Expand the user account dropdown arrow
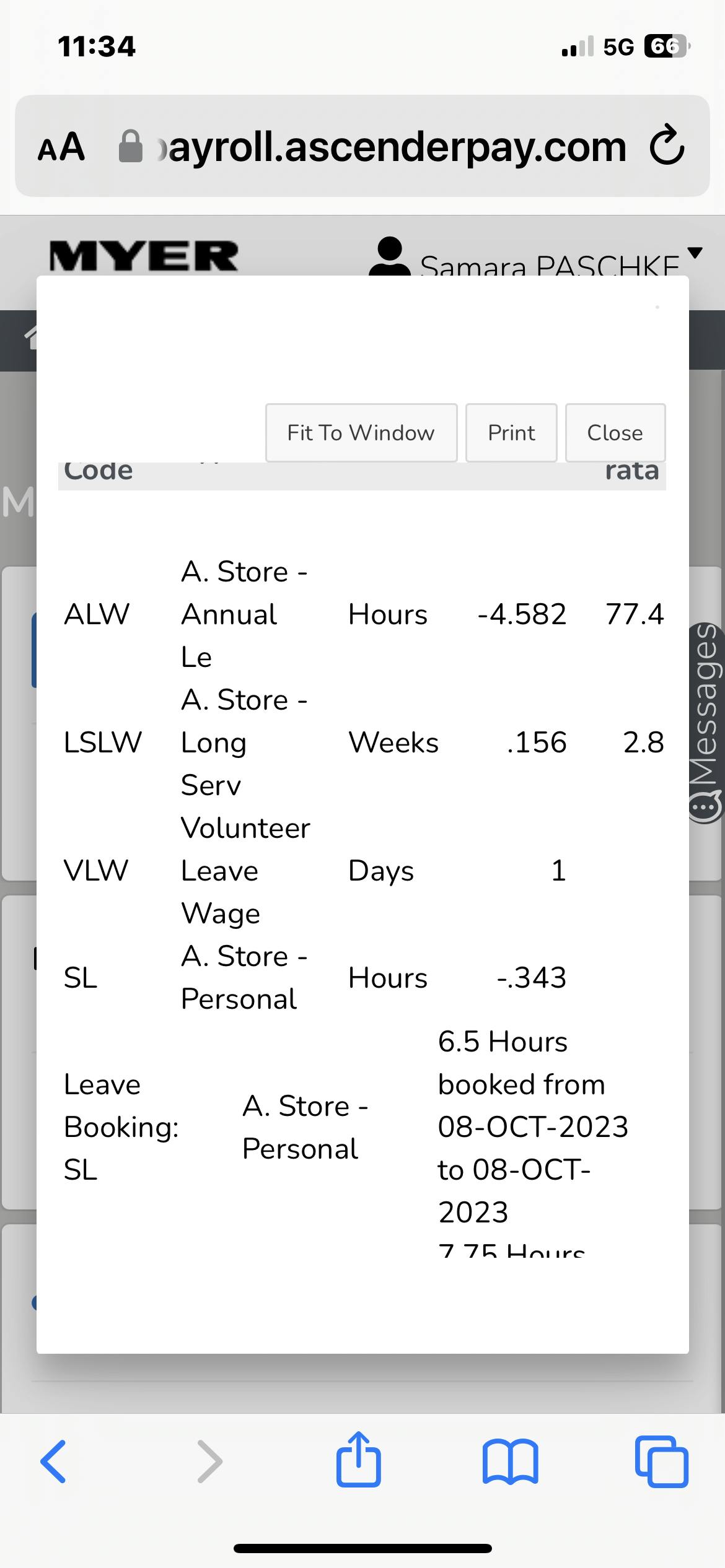 695,253
